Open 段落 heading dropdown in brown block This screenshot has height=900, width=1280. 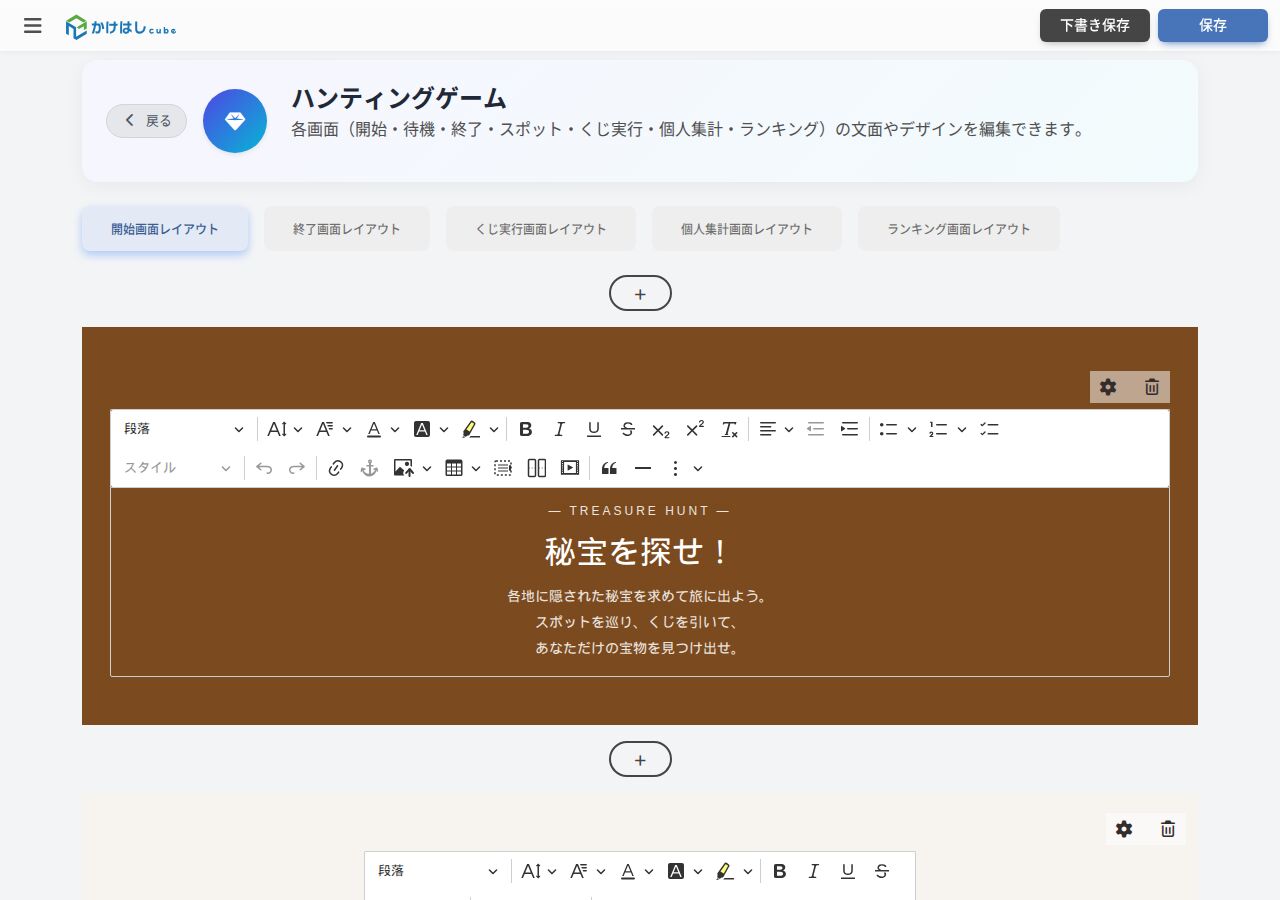[183, 429]
